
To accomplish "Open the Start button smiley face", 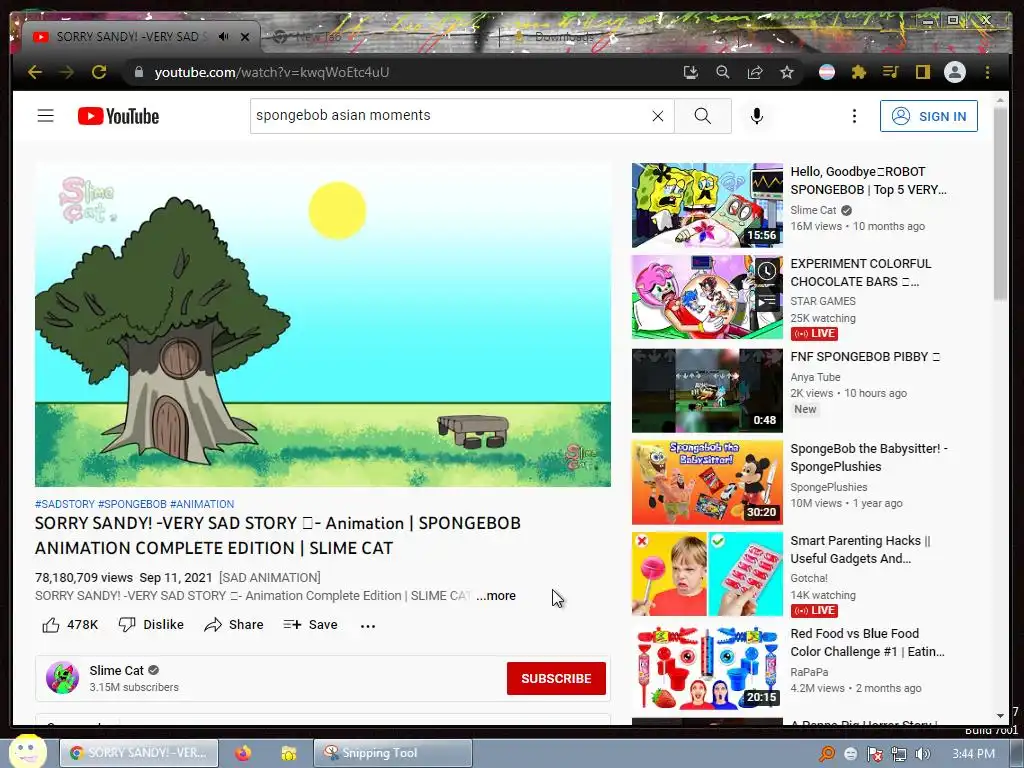I will (x=26, y=752).
